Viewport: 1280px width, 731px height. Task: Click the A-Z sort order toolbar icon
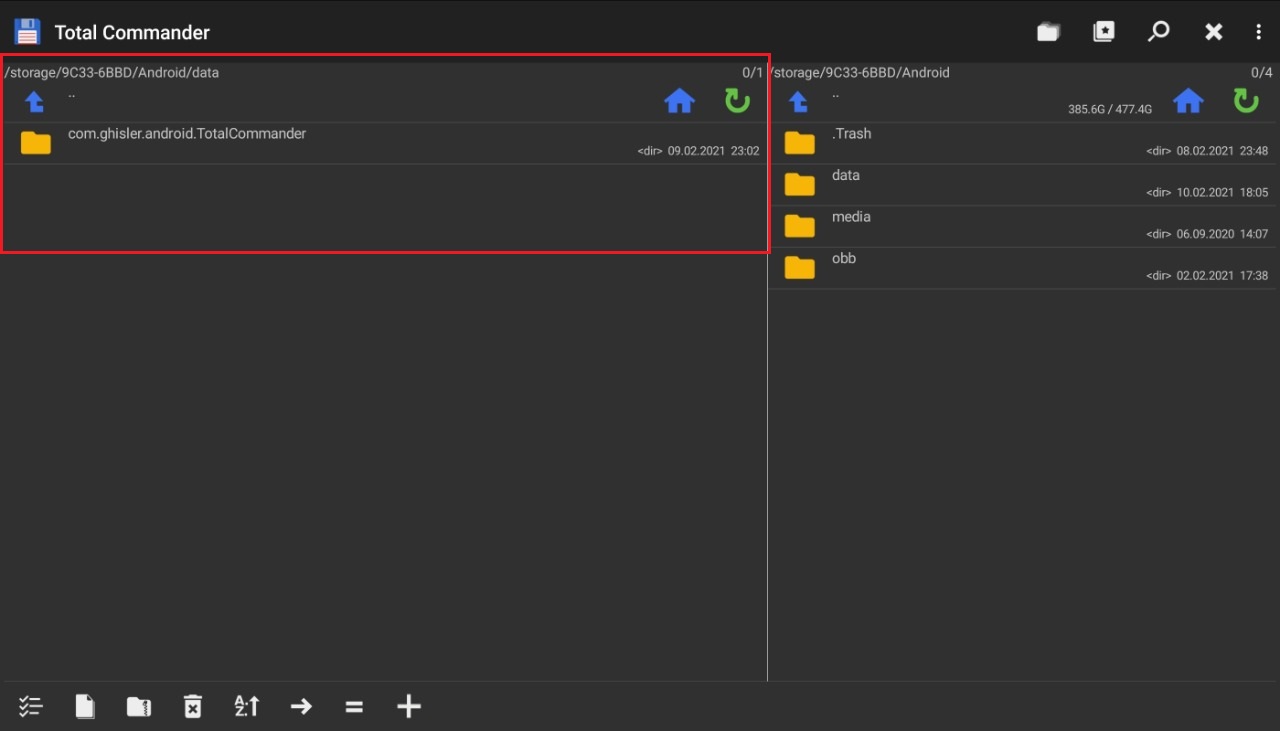point(247,706)
